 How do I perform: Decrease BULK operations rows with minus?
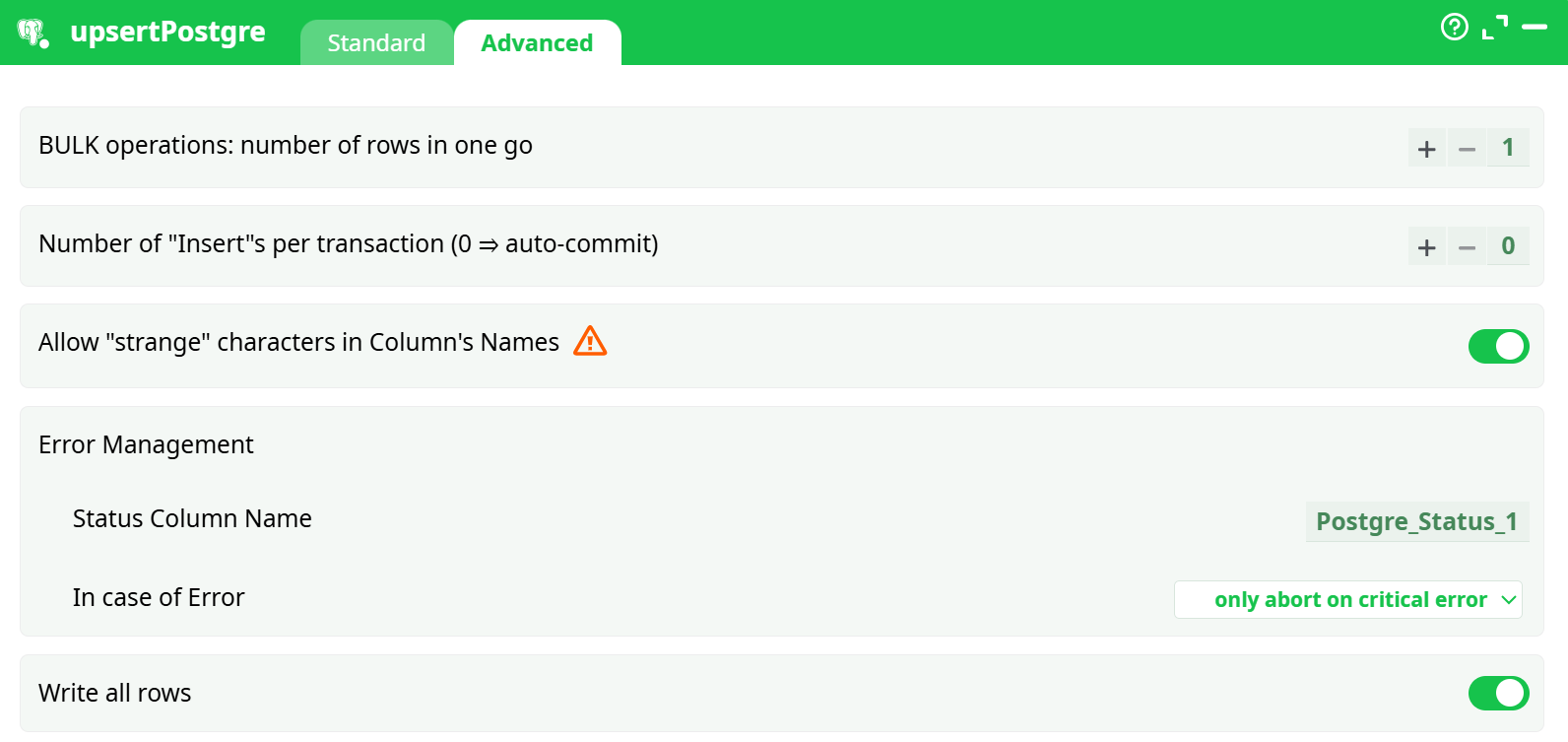(x=1467, y=149)
